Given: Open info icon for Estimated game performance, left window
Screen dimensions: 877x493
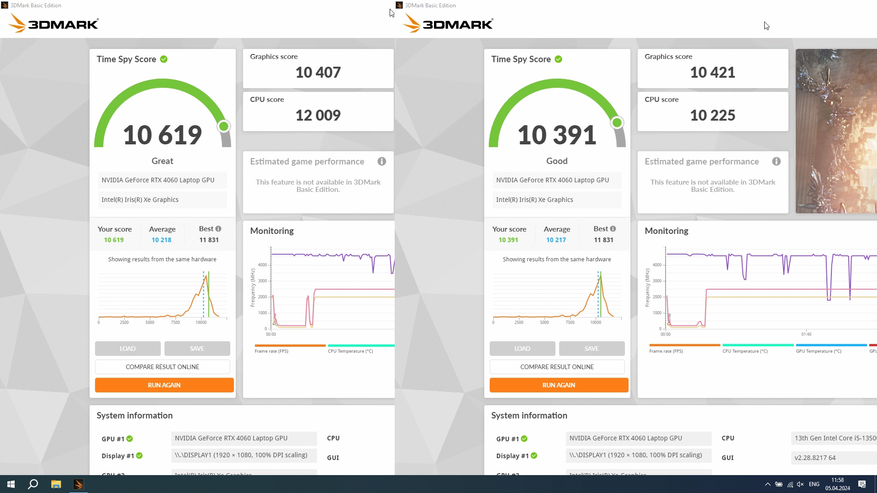Looking at the screenshot, I should click(382, 161).
